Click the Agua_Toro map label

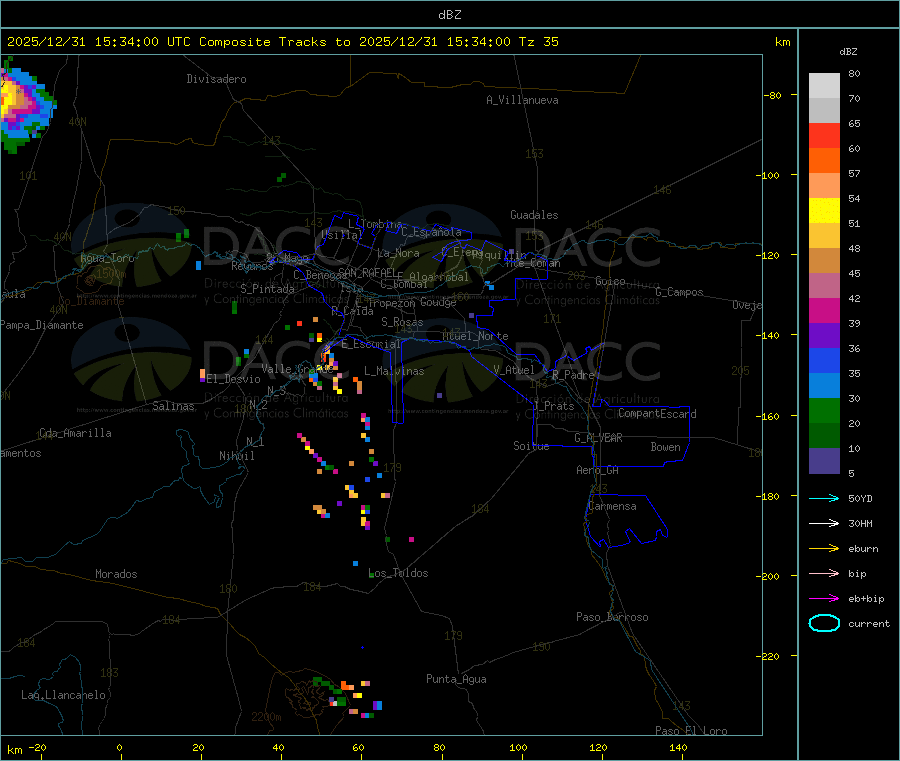click(107, 258)
